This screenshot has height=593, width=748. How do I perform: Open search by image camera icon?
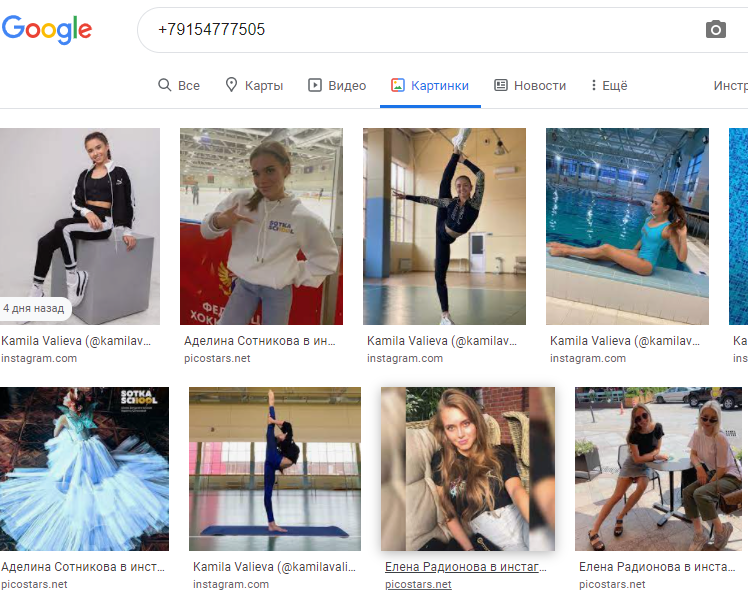point(715,30)
